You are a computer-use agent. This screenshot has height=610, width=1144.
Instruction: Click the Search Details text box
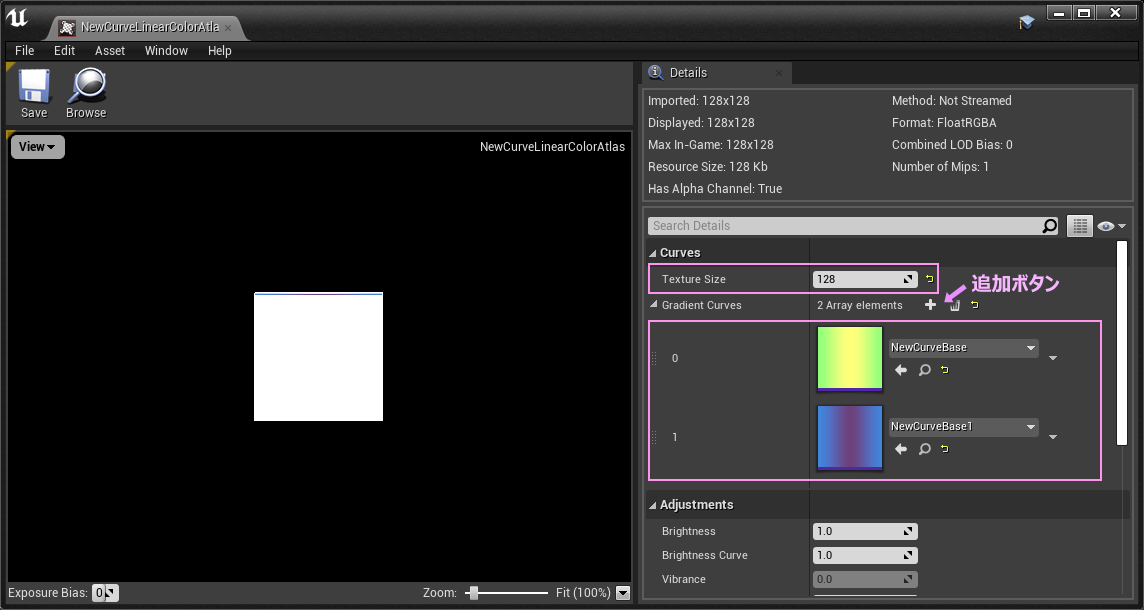(x=846, y=226)
